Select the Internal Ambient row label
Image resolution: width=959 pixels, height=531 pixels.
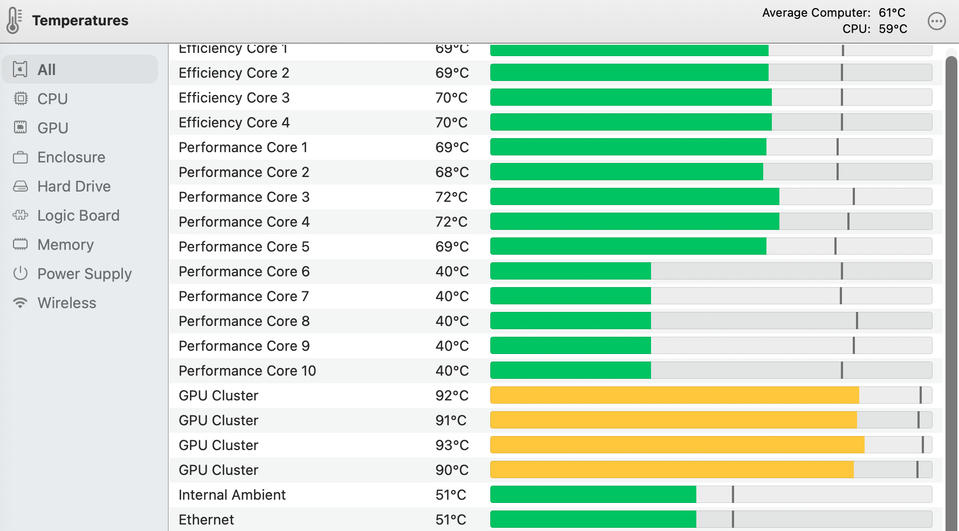(232, 495)
